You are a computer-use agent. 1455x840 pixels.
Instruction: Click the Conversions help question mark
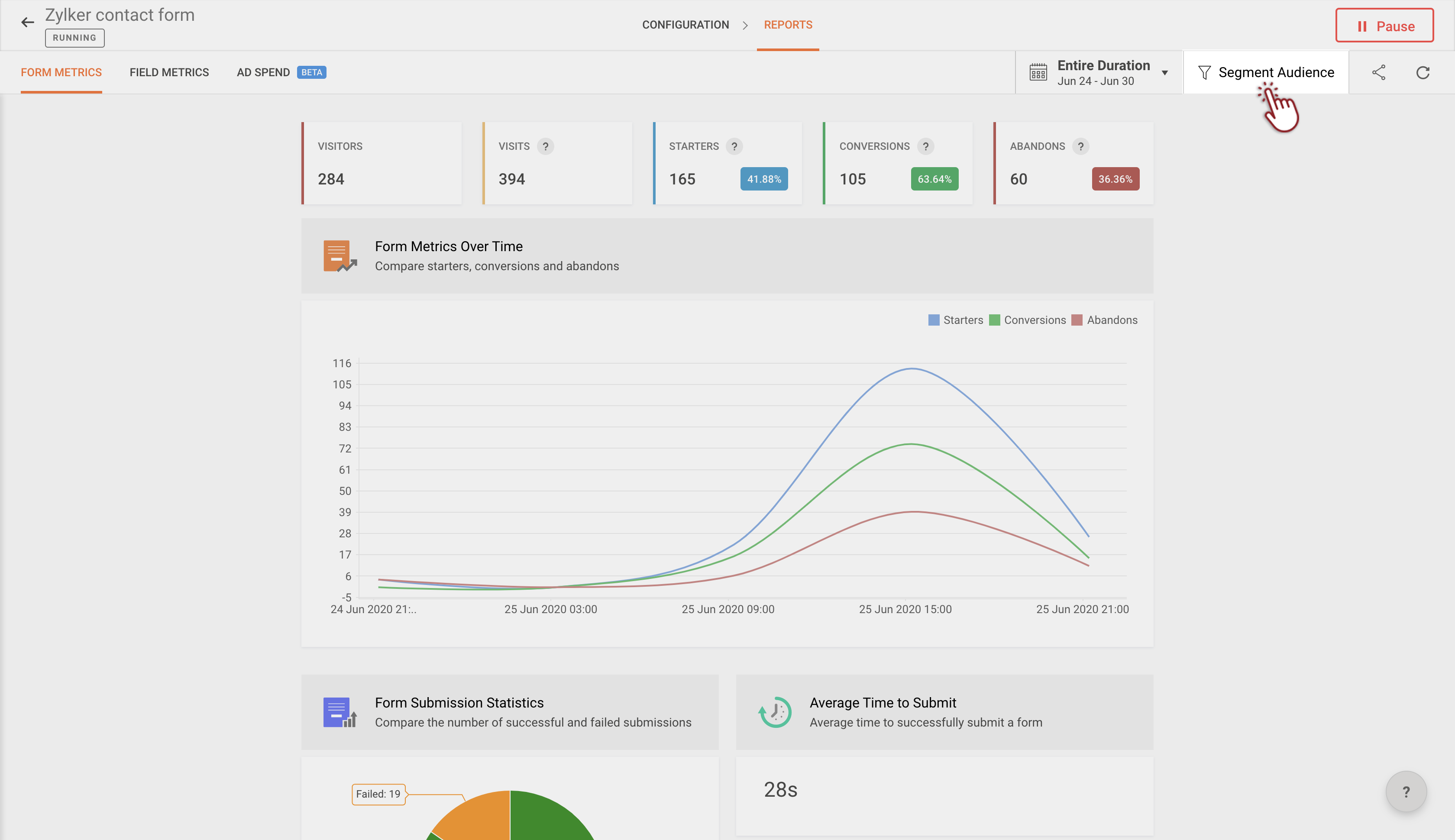point(925,146)
